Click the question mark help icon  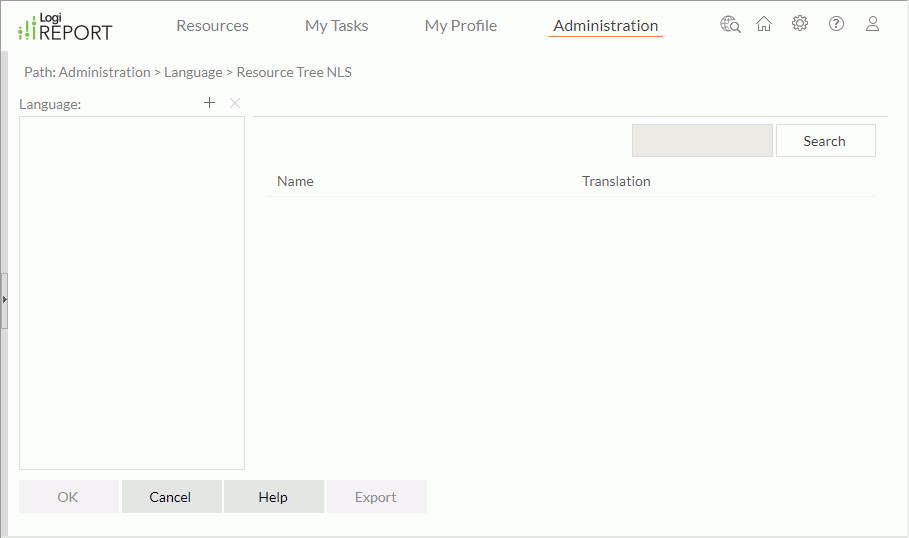click(x=836, y=24)
